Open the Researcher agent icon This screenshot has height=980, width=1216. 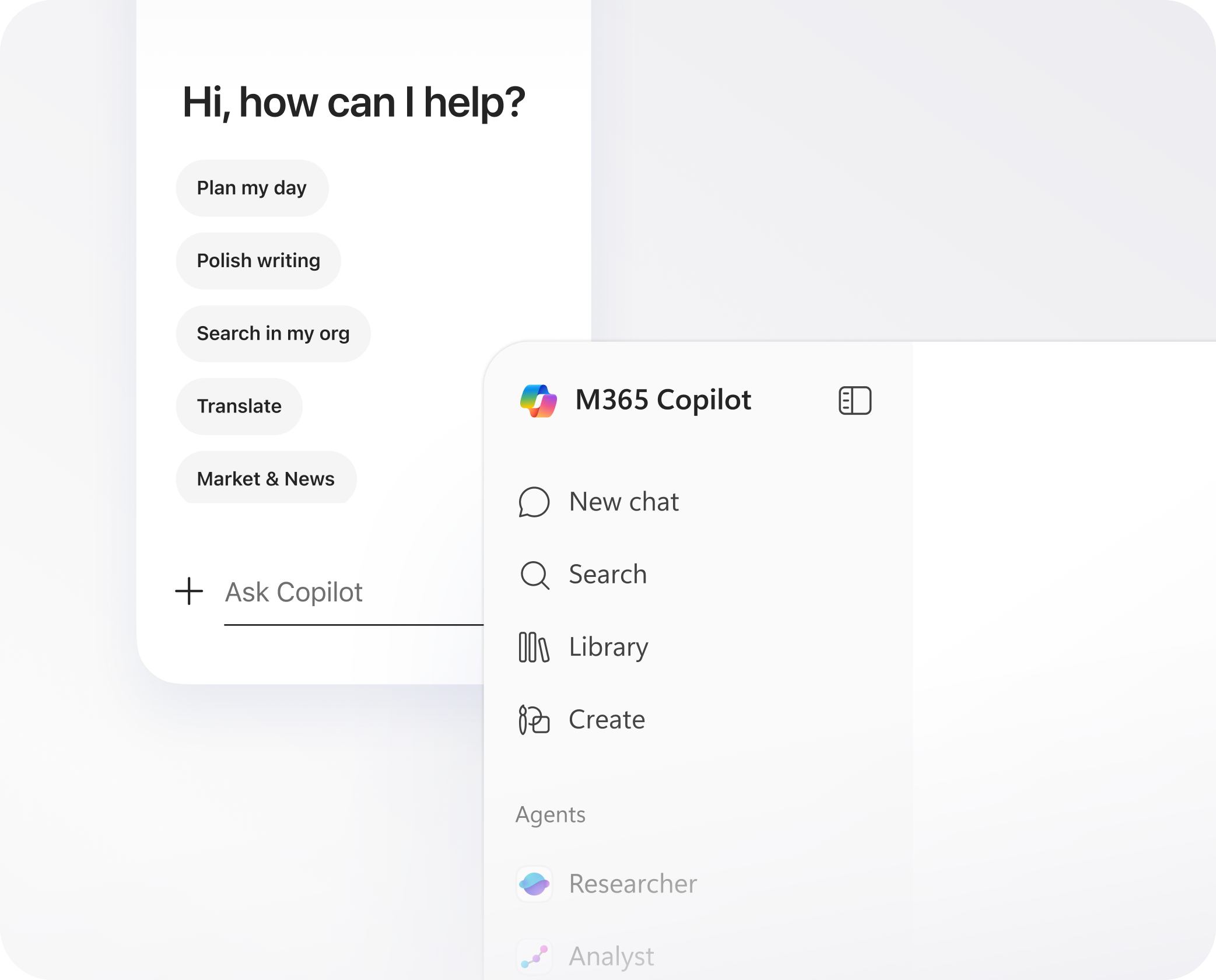click(x=534, y=884)
